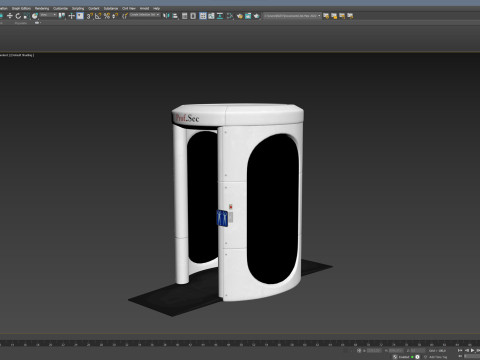Open the Rendering menu
This screenshot has height=360, width=480.
coord(42,8)
